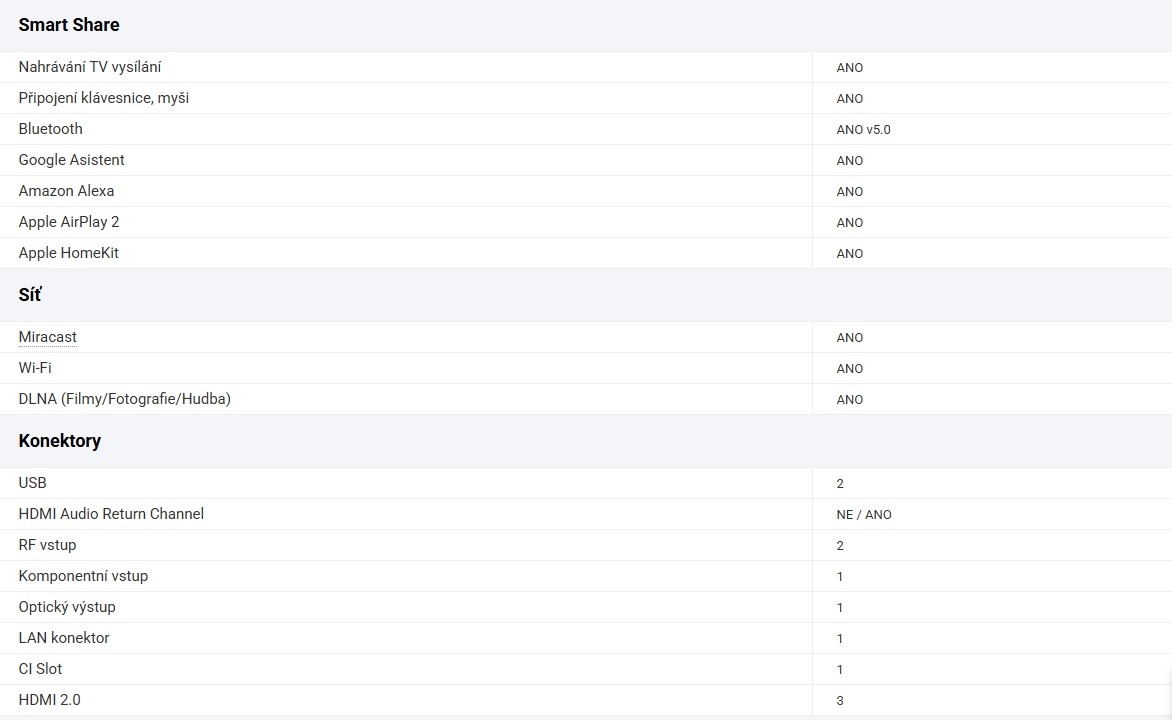The width and height of the screenshot is (1172, 720).
Task: Click the Komponentní vstup label
Action: (x=84, y=576)
